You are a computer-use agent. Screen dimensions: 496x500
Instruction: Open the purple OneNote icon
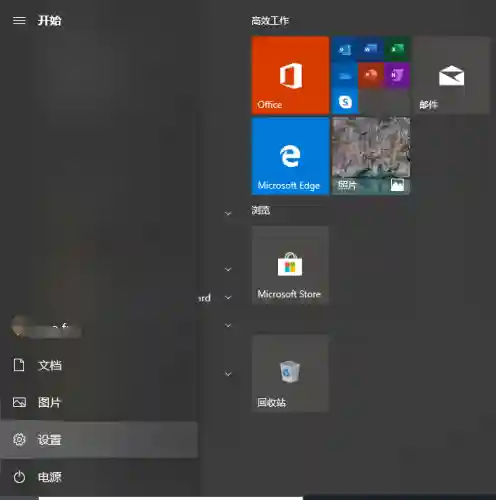[x=397, y=75]
